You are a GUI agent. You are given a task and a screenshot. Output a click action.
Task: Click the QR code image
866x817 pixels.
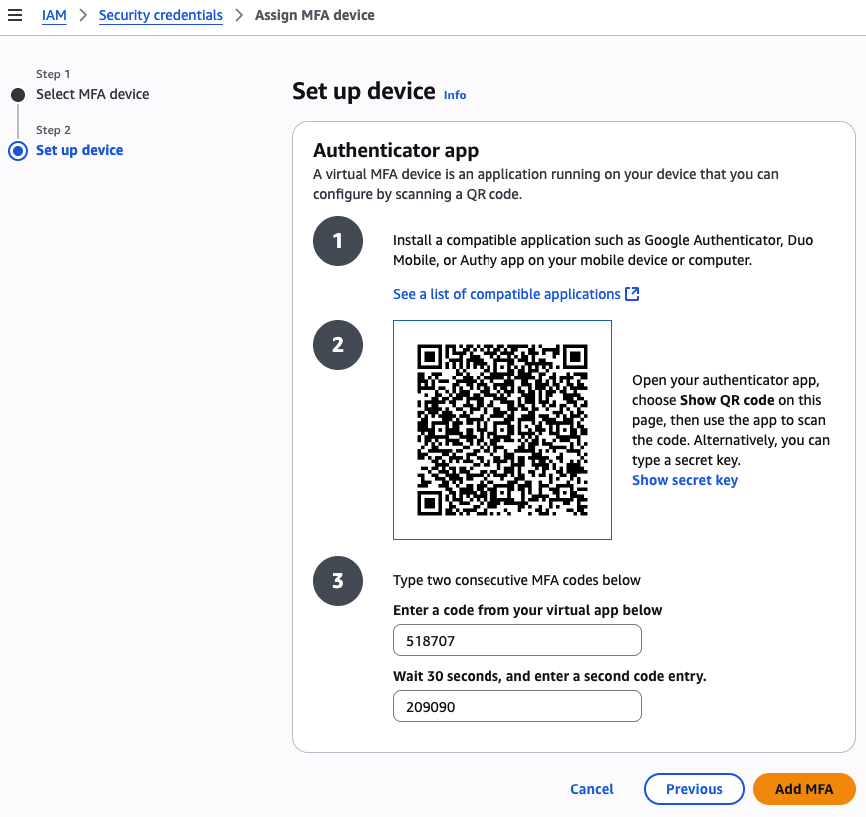[x=502, y=430]
